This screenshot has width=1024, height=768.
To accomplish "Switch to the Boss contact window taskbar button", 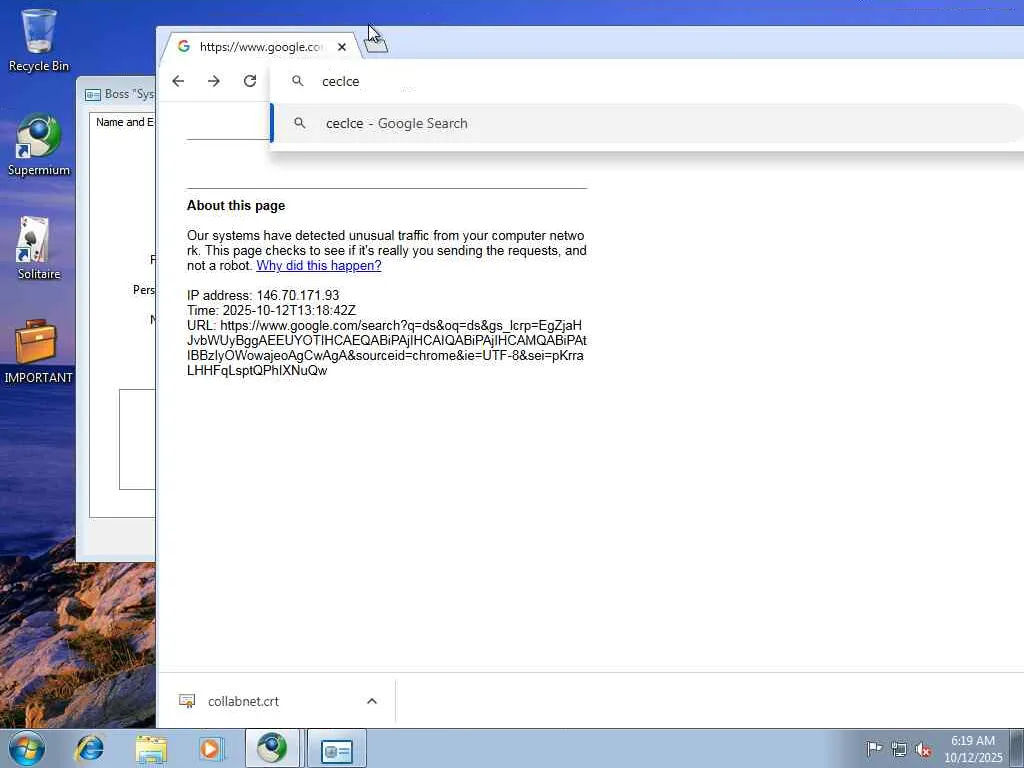I will point(336,748).
